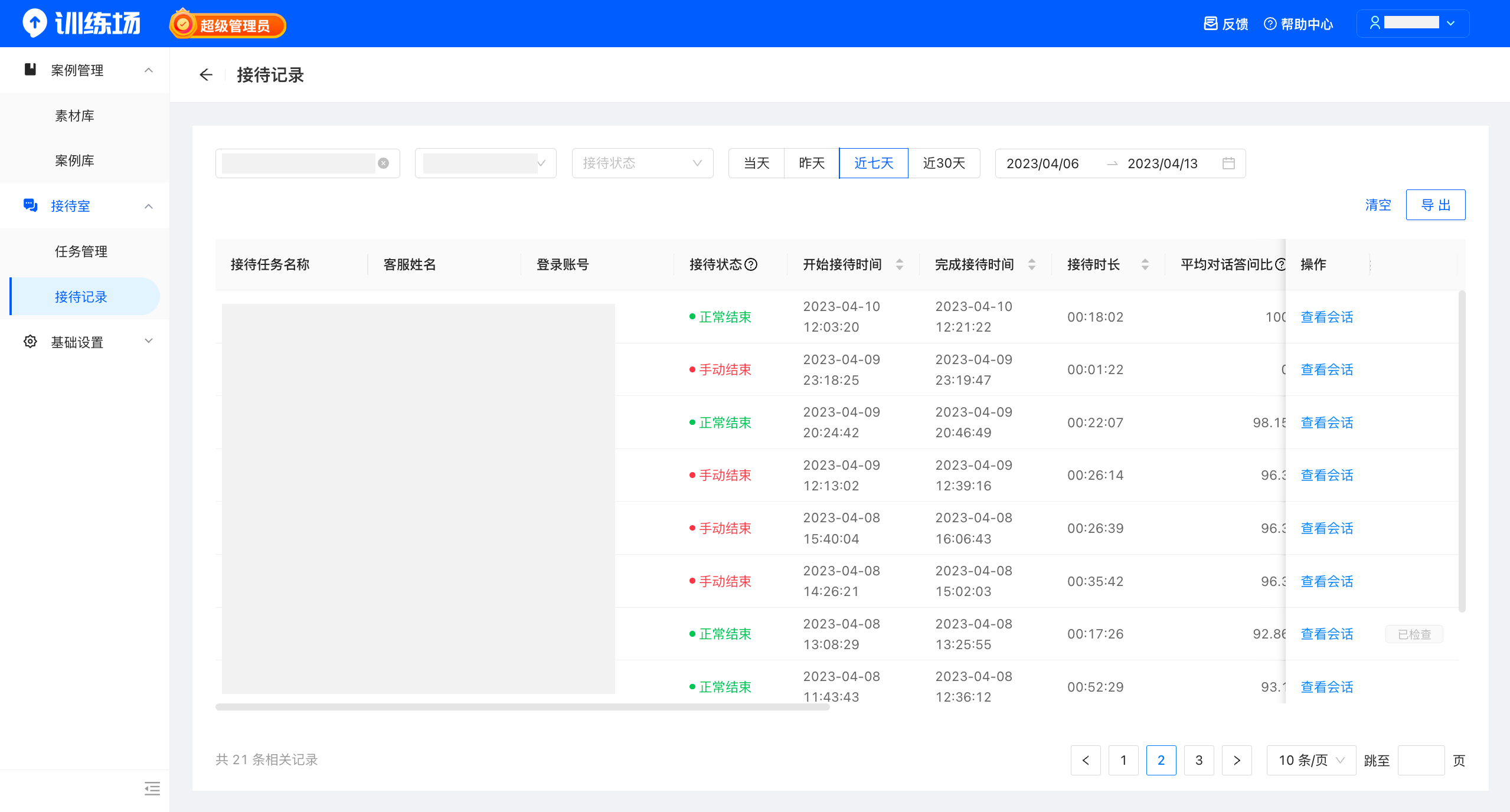1510x812 pixels.
Task: Select the 当天 date range
Action: [x=756, y=163]
